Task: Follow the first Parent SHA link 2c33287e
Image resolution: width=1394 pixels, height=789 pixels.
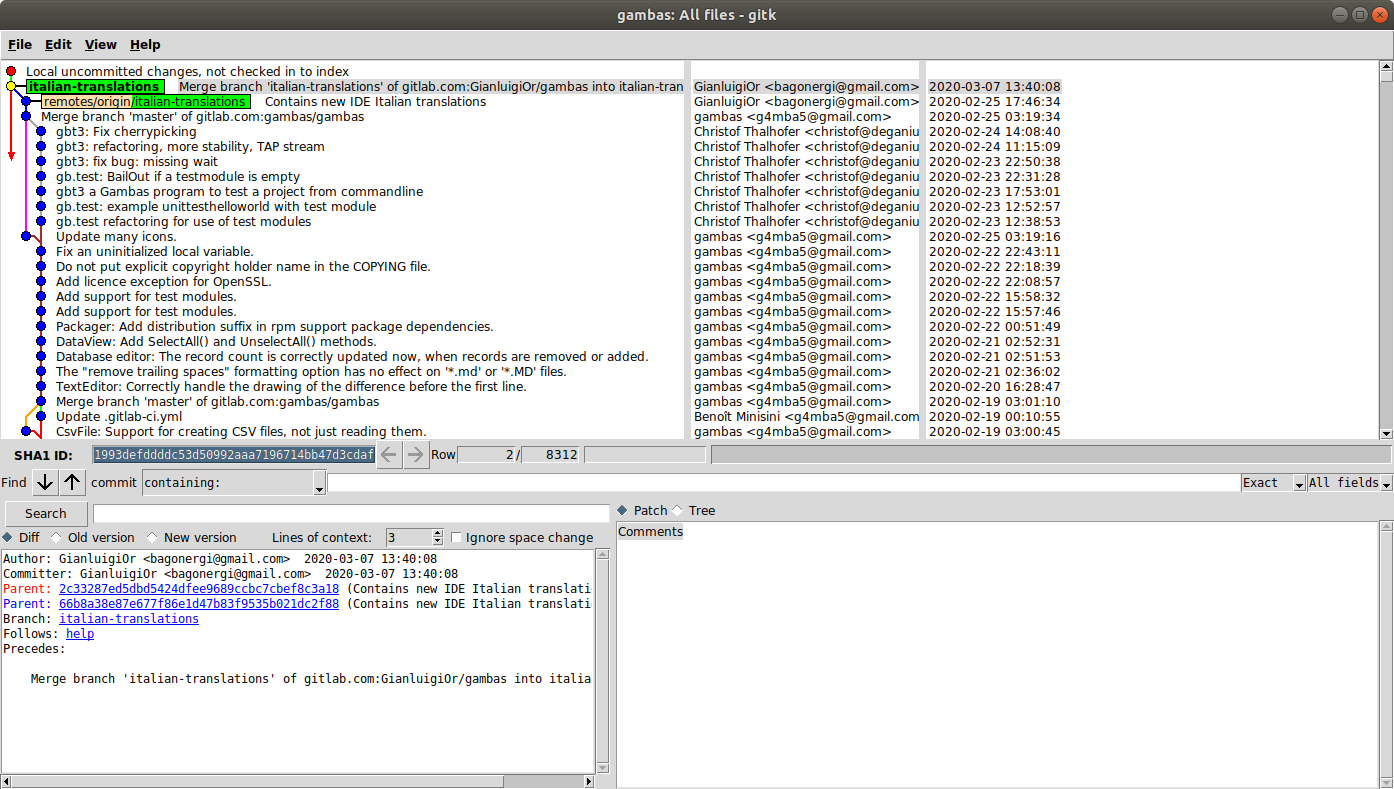Action: [198, 589]
